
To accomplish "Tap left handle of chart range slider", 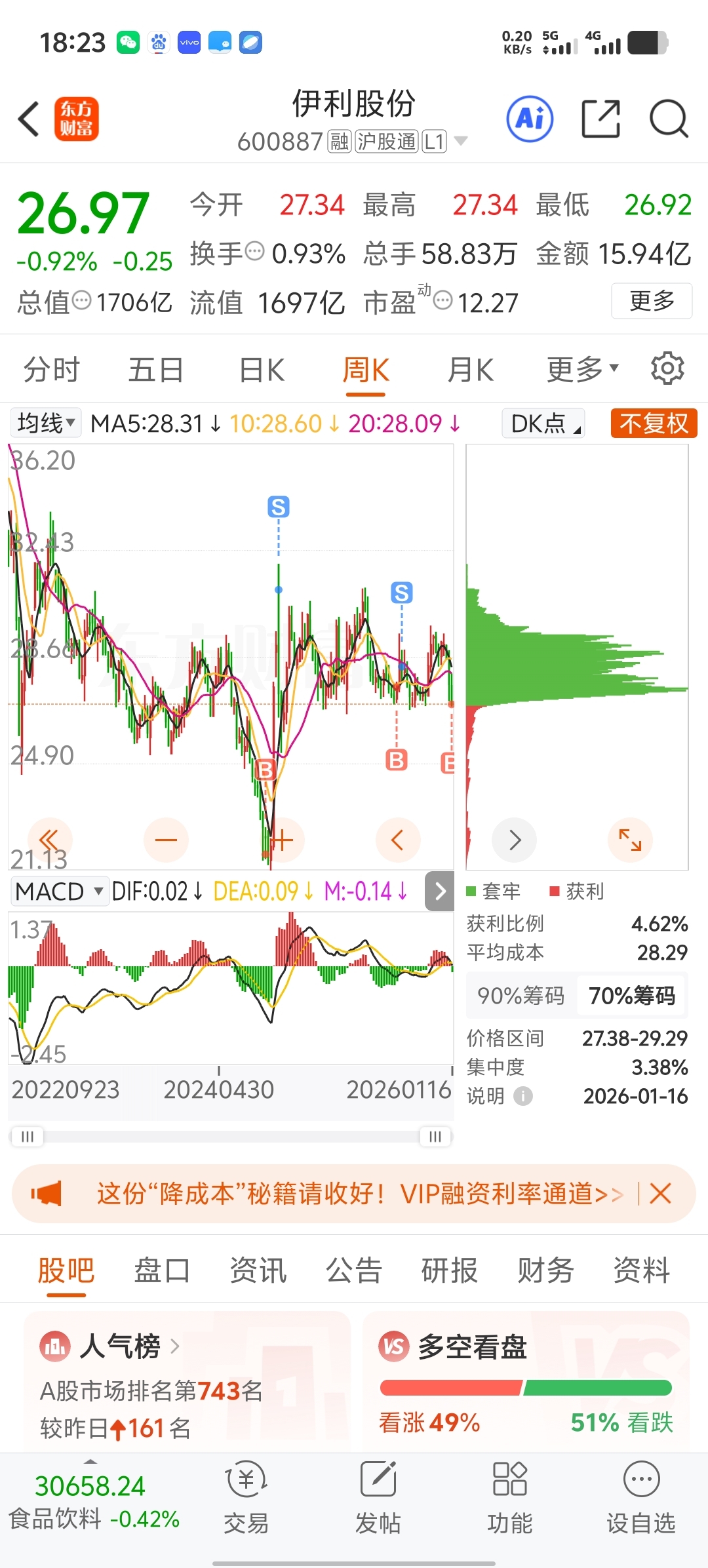I will [27, 1136].
